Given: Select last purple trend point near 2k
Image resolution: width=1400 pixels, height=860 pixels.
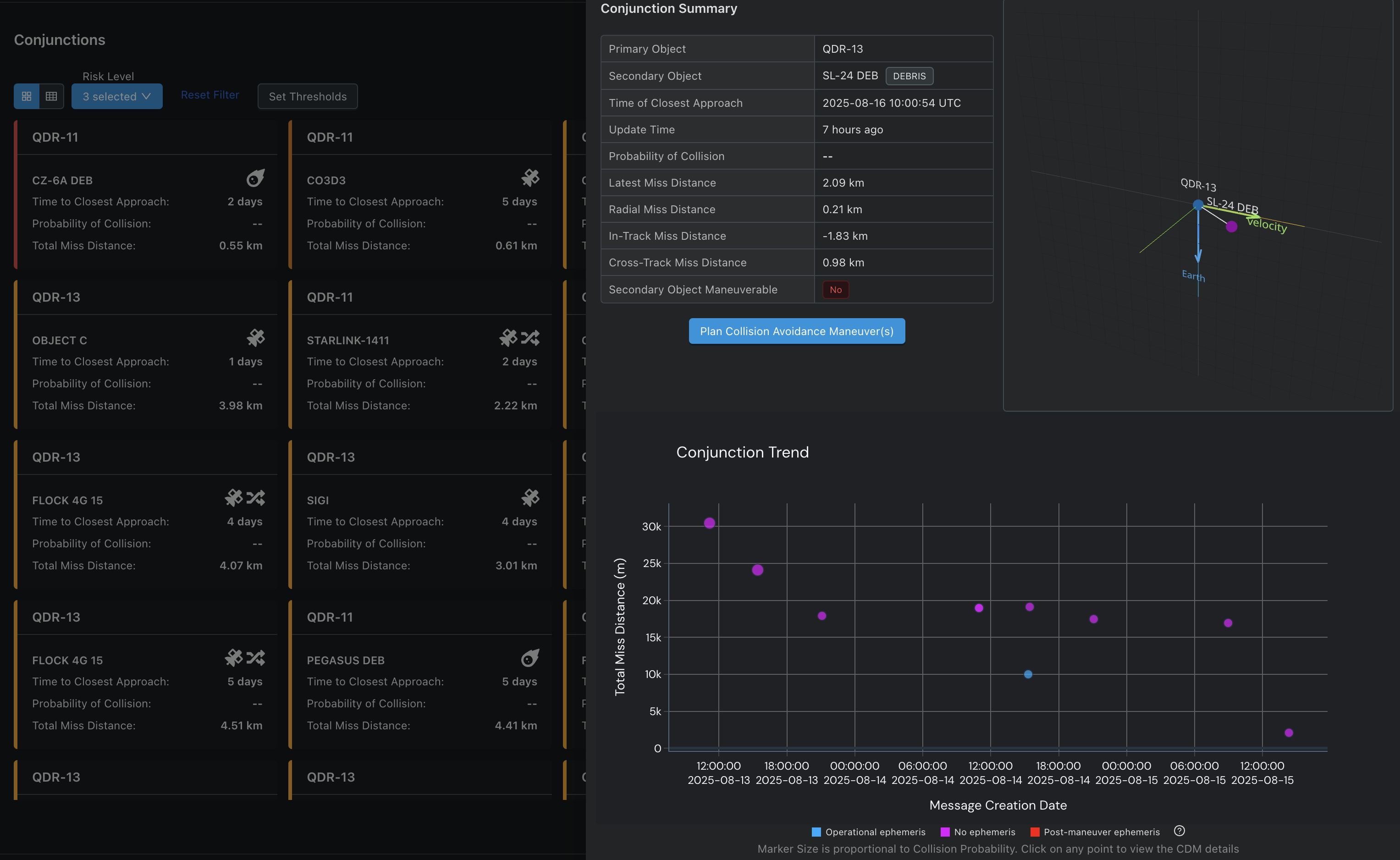Looking at the screenshot, I should (1289, 733).
